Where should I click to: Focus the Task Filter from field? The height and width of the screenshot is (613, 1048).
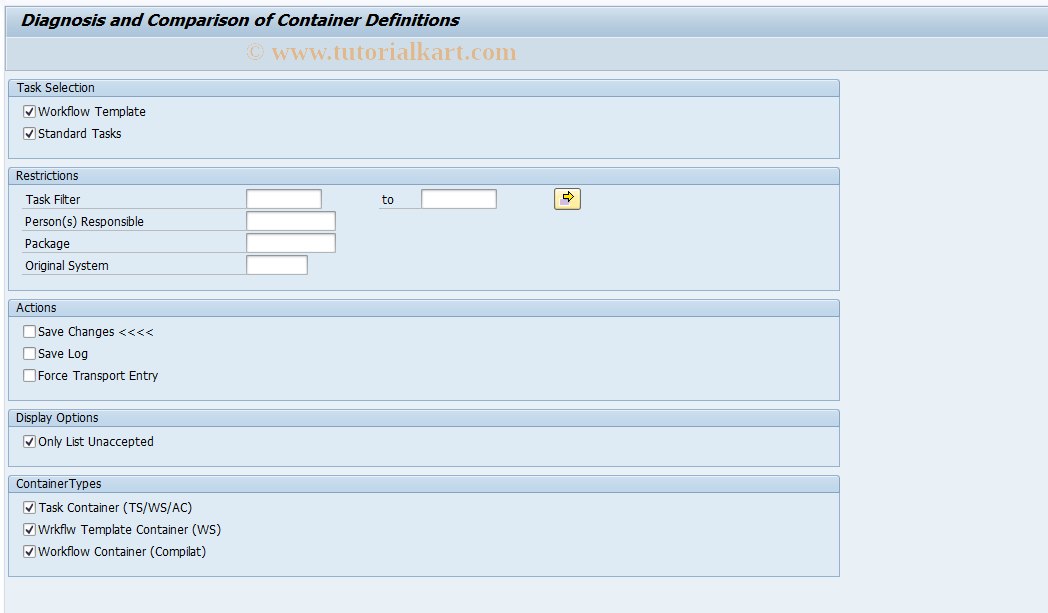284,199
